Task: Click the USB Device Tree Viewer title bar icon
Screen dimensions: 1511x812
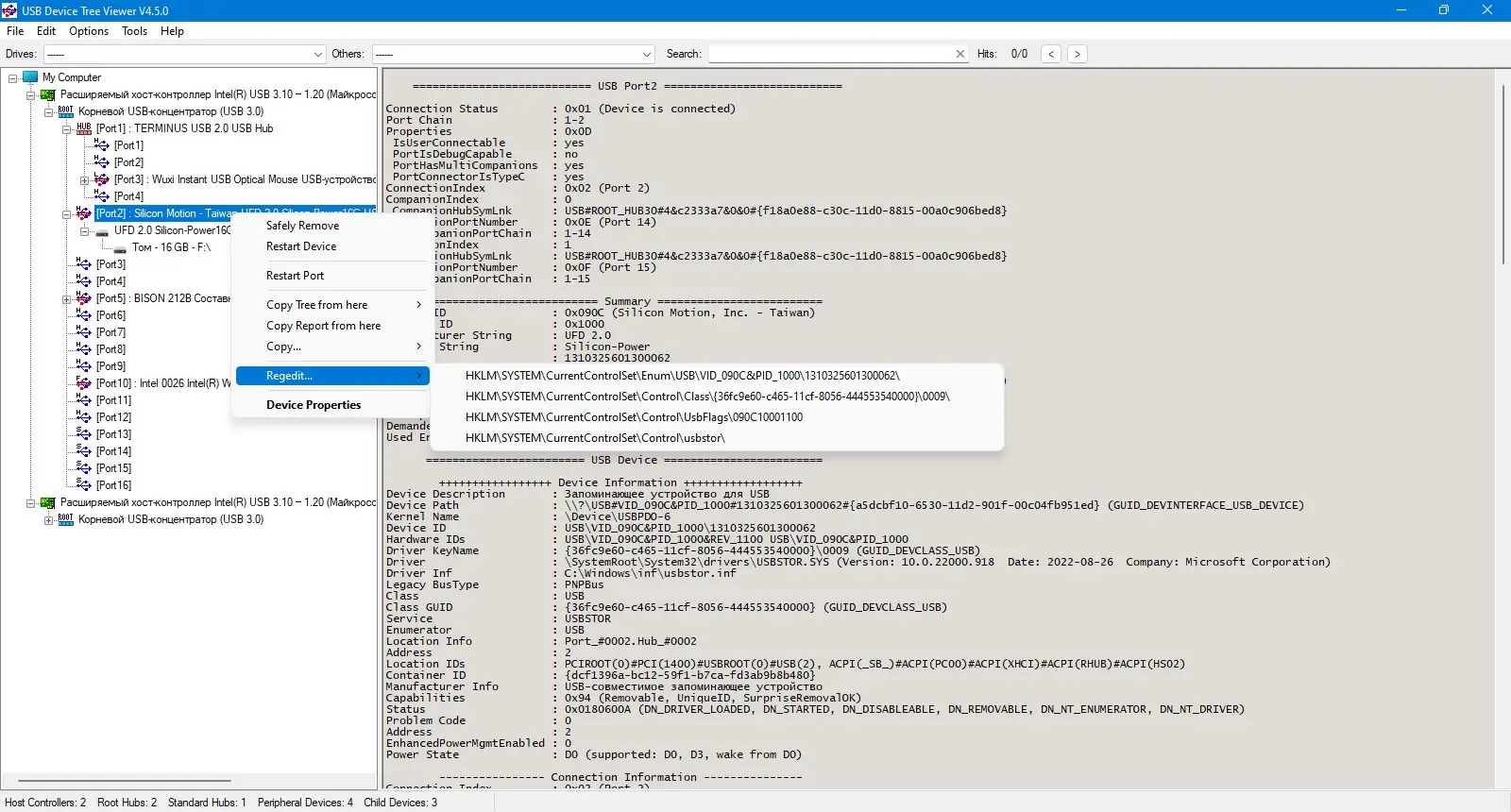Action: pyautogui.click(x=9, y=10)
